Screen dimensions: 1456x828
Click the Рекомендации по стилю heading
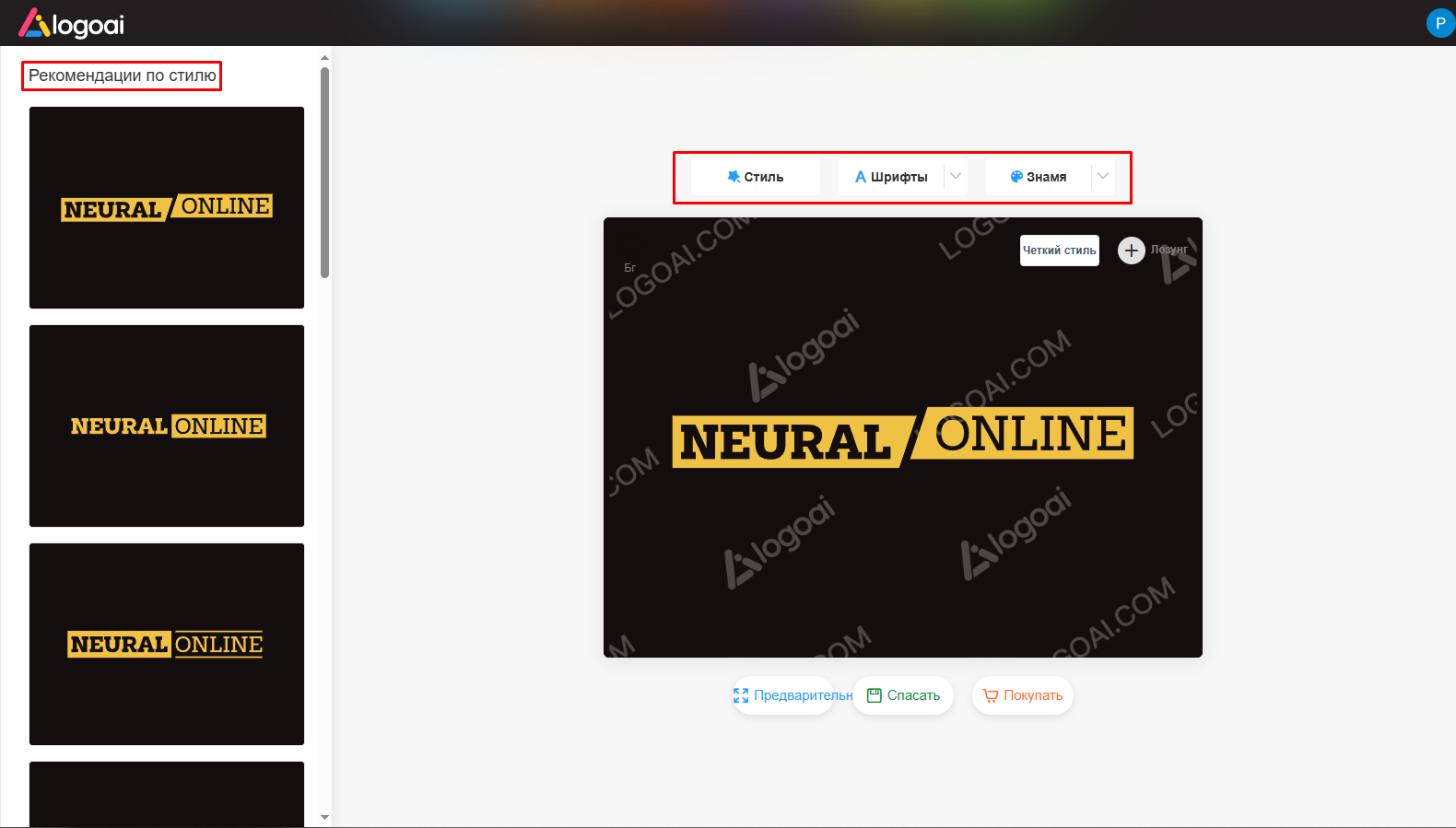point(122,76)
